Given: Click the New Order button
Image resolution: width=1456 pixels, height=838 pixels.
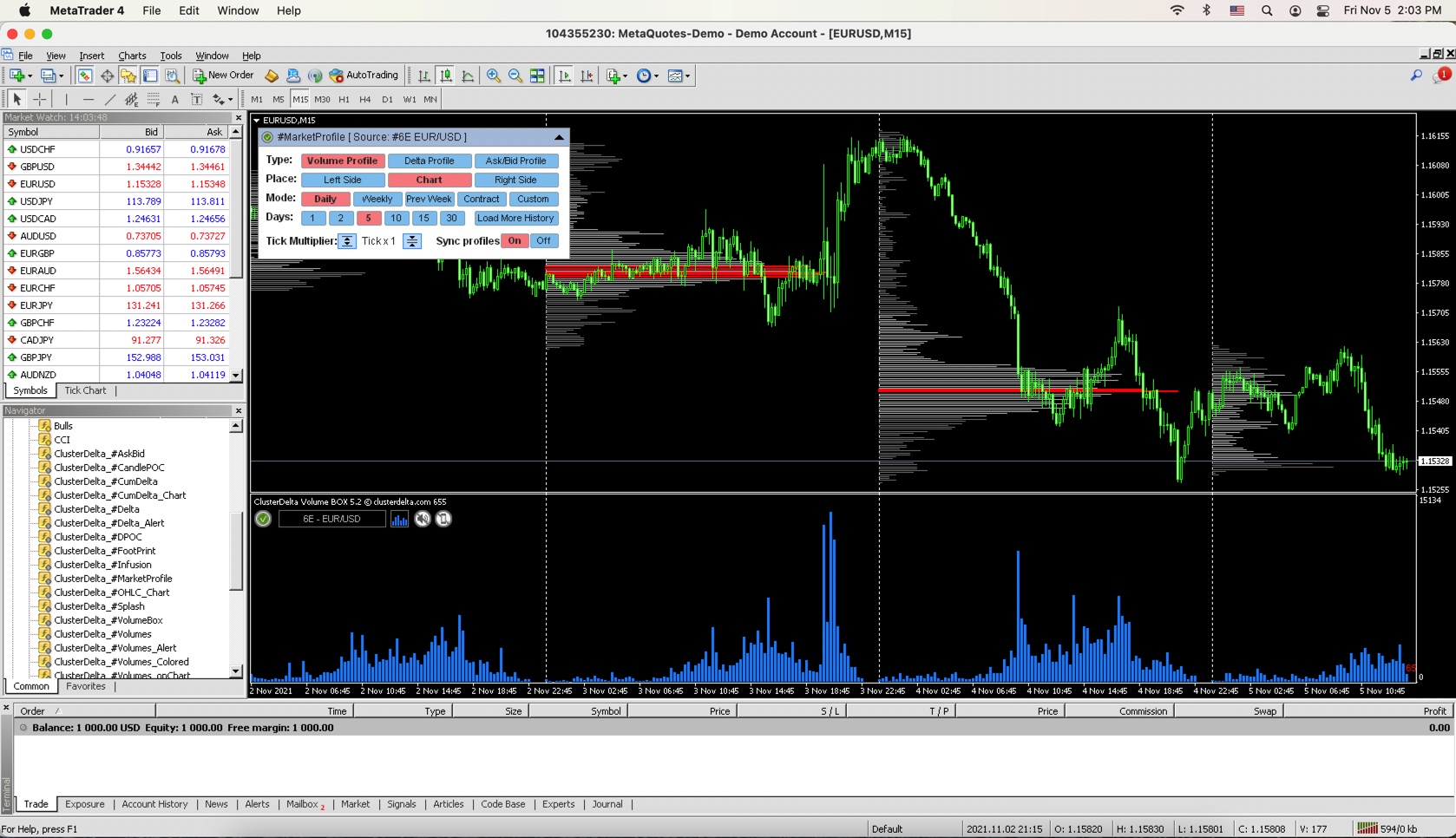Looking at the screenshot, I should click(223, 75).
